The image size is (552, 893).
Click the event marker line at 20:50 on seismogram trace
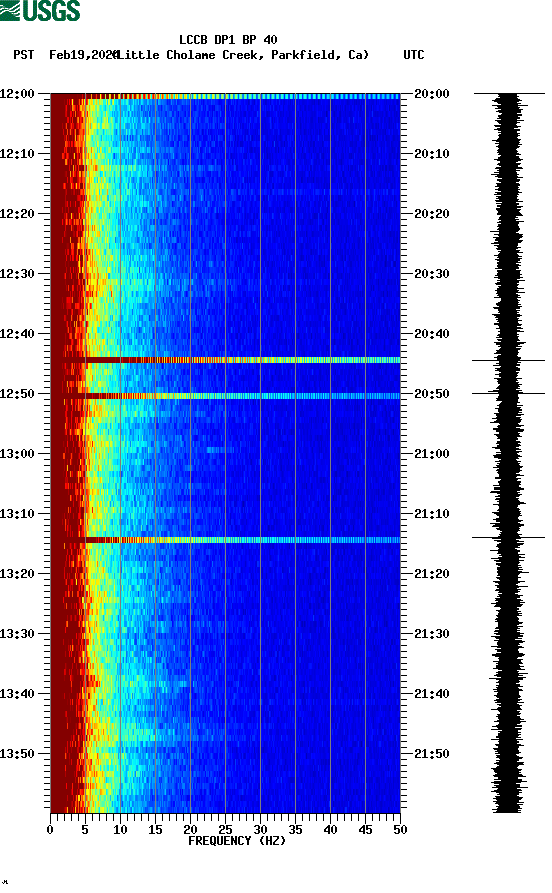(x=508, y=393)
